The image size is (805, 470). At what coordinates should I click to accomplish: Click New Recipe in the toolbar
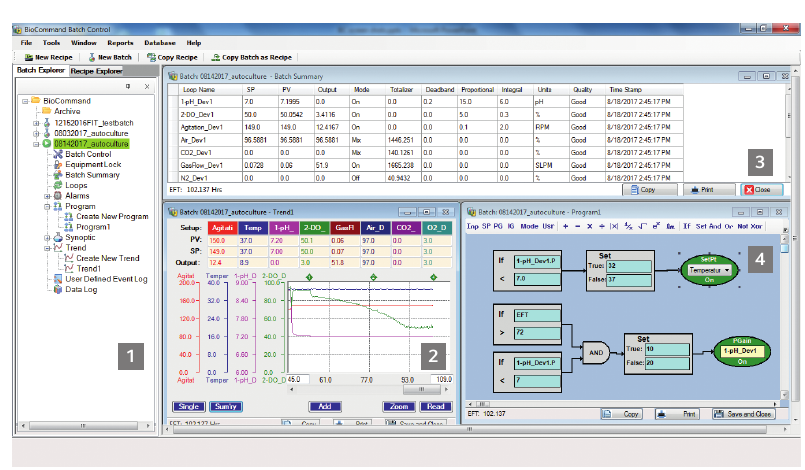tap(49, 57)
